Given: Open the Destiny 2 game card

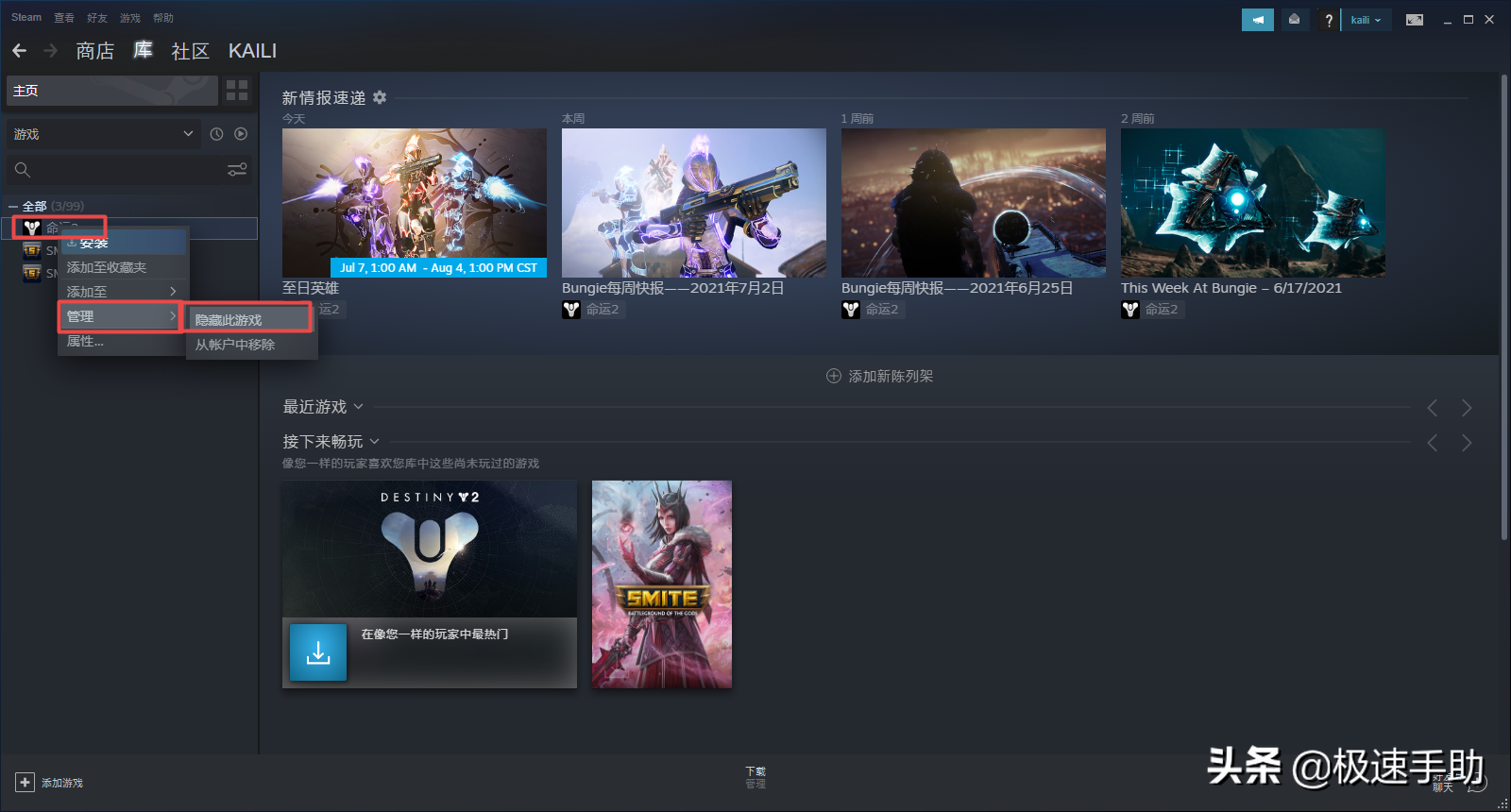Looking at the screenshot, I should pyautogui.click(x=430, y=584).
